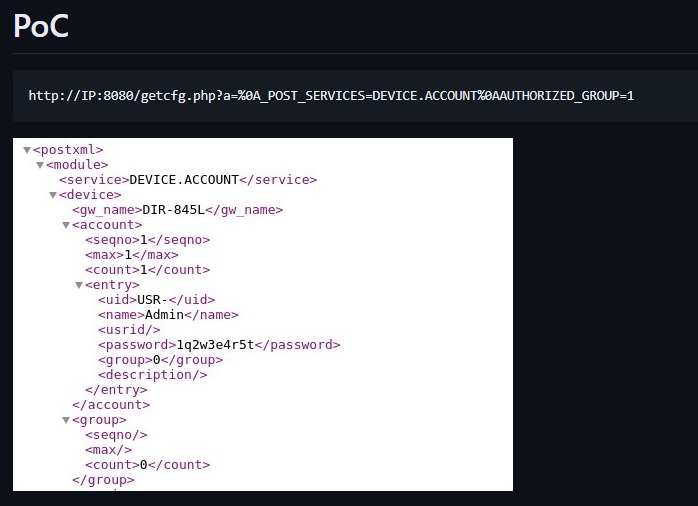Click the count 0 line under group
This screenshot has width=698, height=506.
(147, 465)
